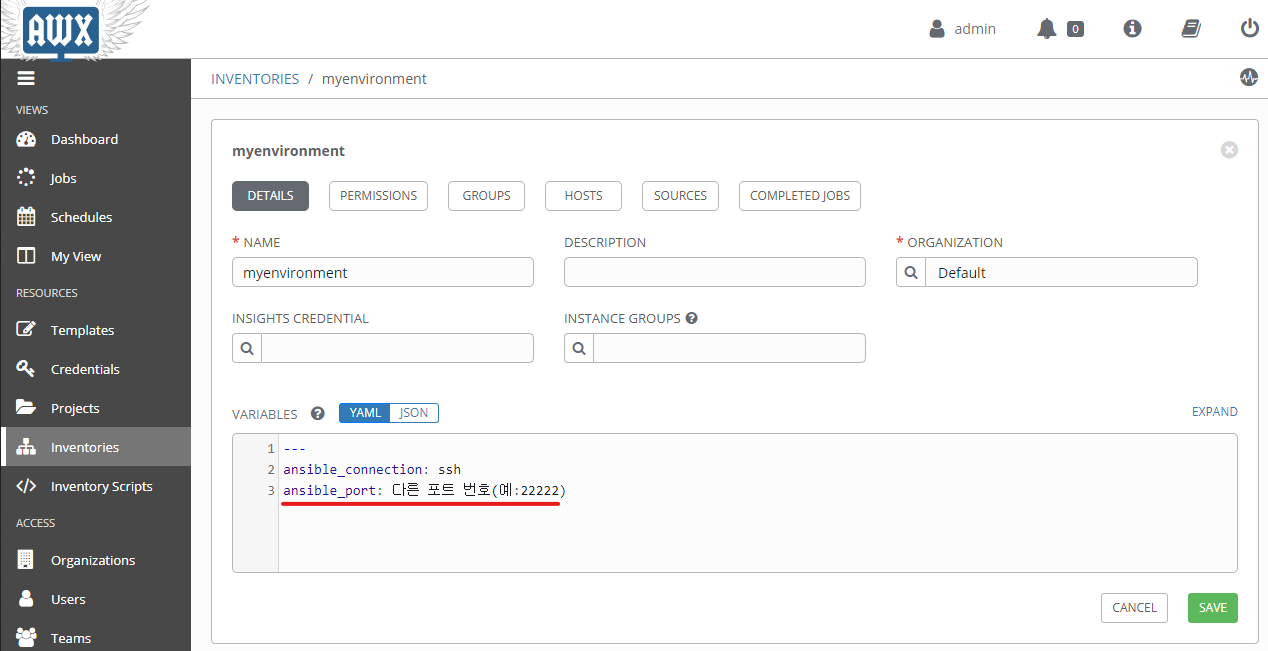
Task: Open Jobs in sidebar
Action: click(x=95, y=178)
